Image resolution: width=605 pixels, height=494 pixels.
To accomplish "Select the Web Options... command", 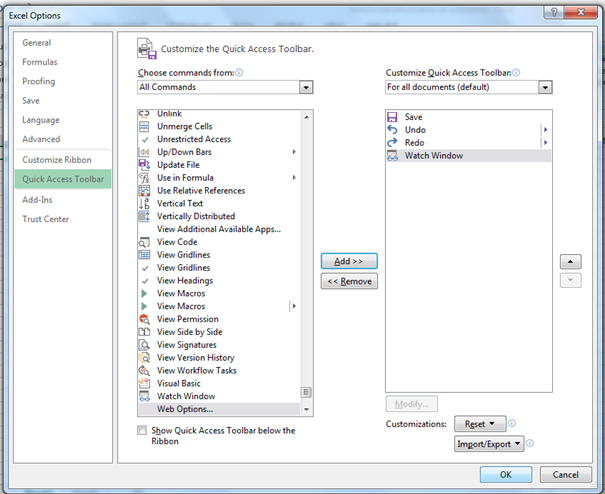I will tap(219, 409).
